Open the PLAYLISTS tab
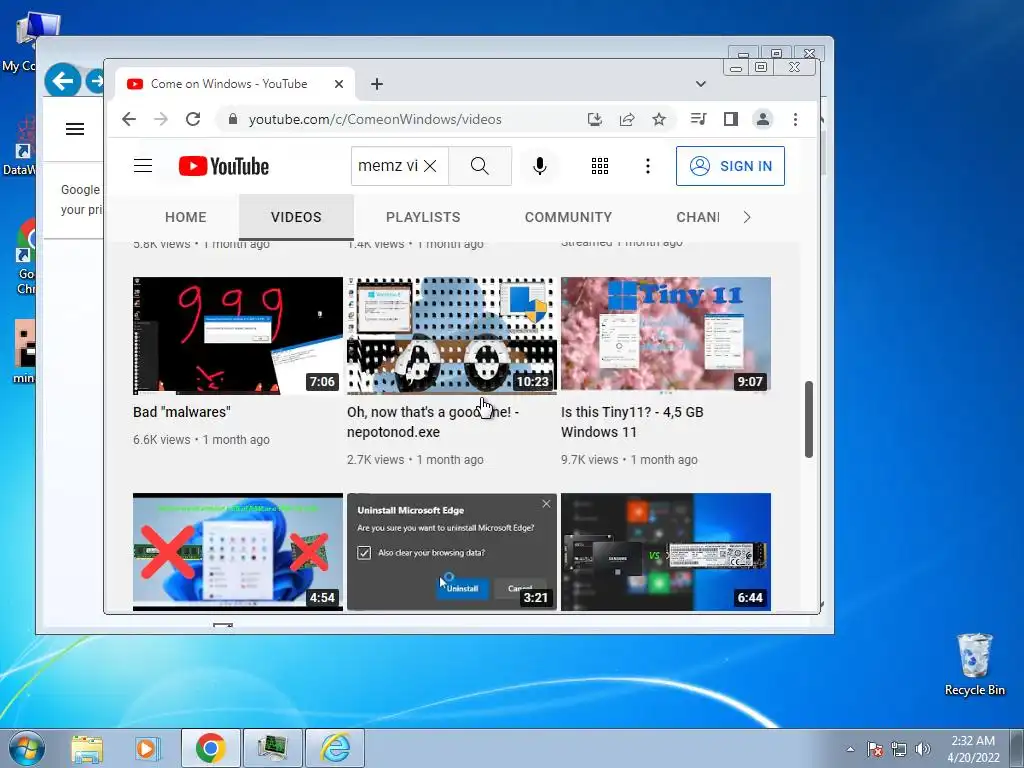1024x768 pixels. tap(423, 217)
